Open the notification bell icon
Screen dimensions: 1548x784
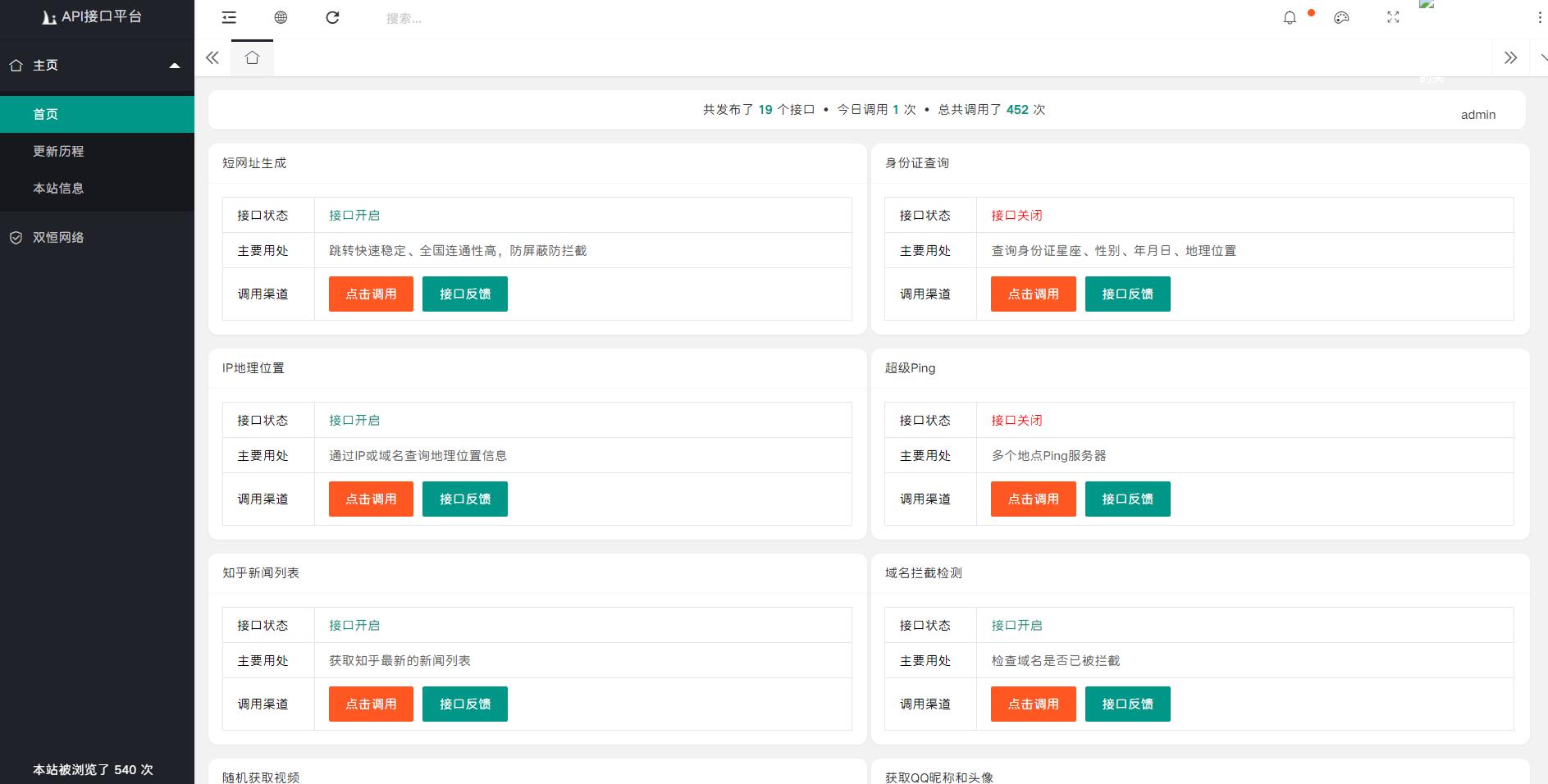[x=1290, y=18]
